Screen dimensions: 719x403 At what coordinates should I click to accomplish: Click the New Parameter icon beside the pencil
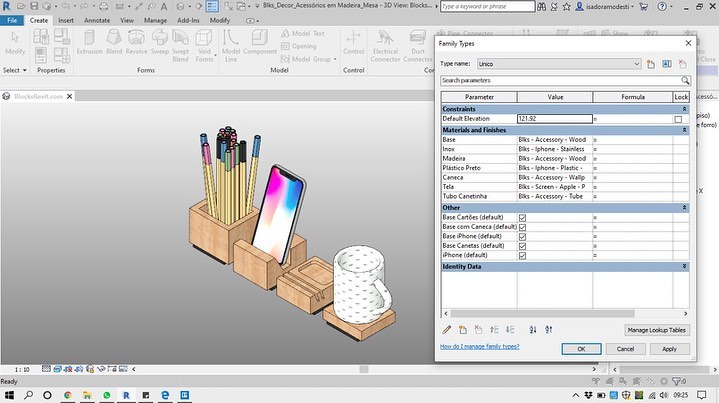click(x=463, y=330)
